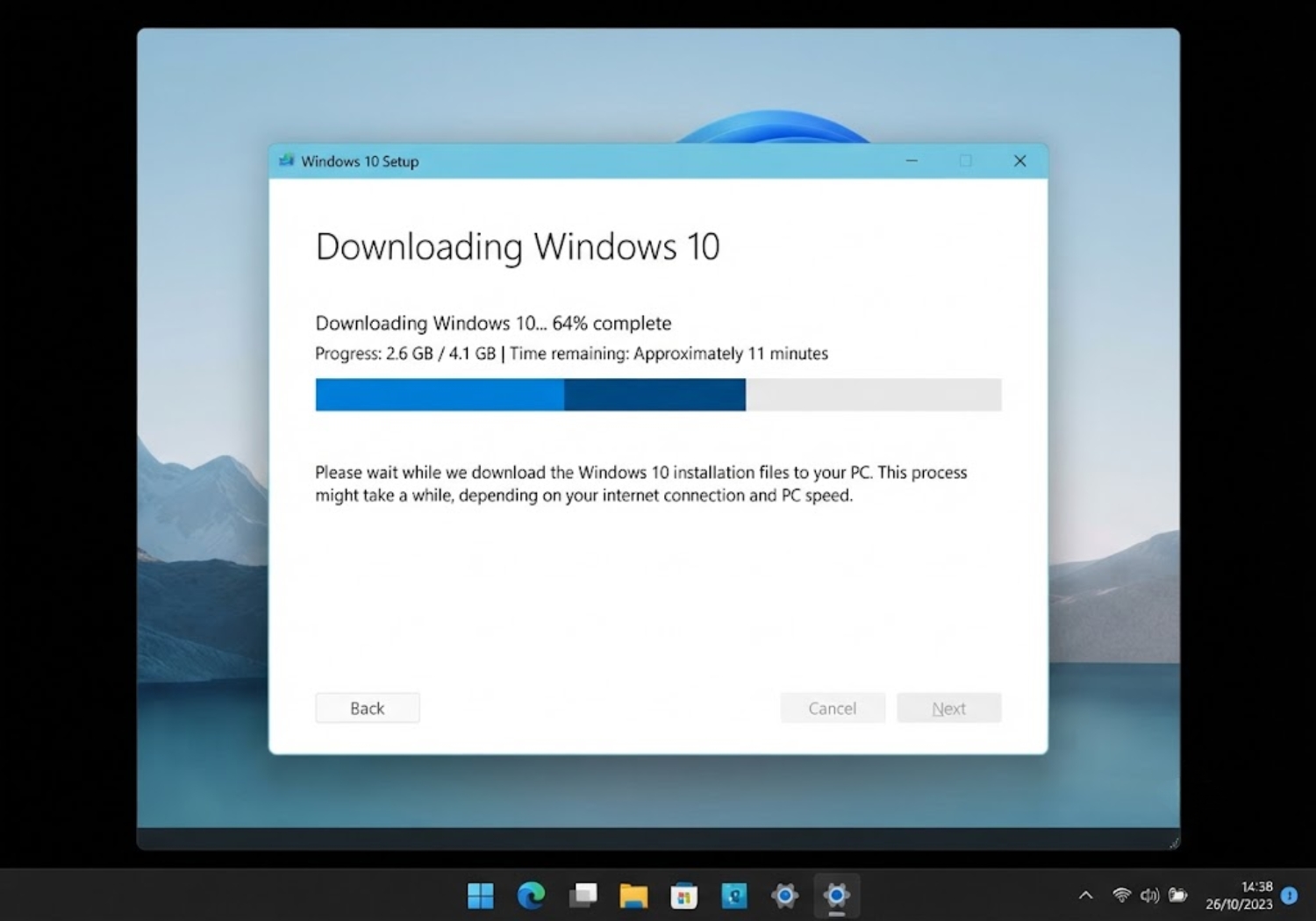Click the gear taskbar icon without underline indicator
Screen dimensions: 1316x921
[785, 896]
